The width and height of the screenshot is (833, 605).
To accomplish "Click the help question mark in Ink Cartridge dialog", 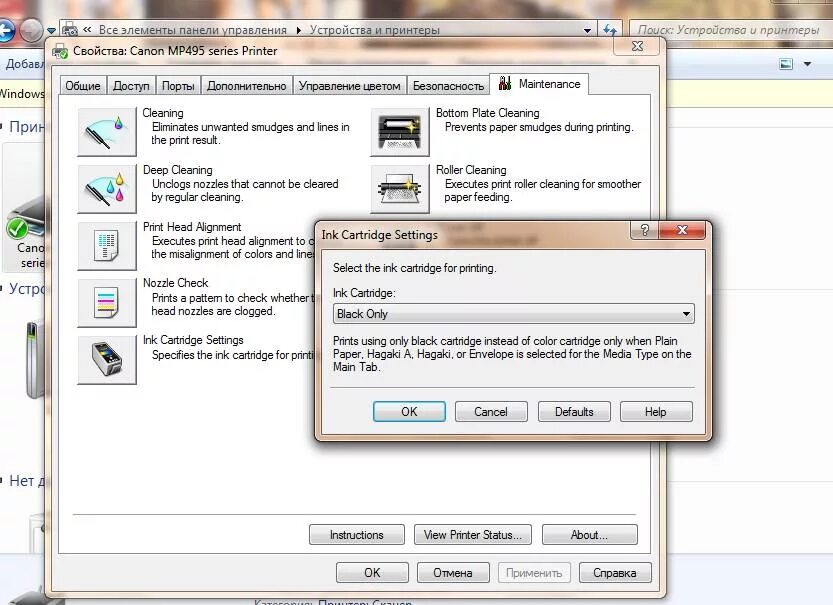I will tap(644, 230).
